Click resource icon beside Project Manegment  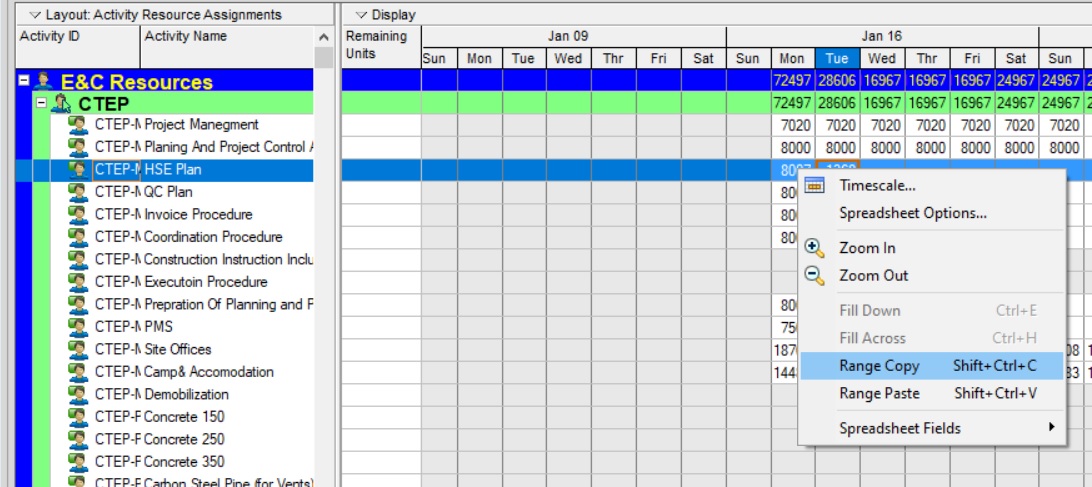click(x=78, y=125)
